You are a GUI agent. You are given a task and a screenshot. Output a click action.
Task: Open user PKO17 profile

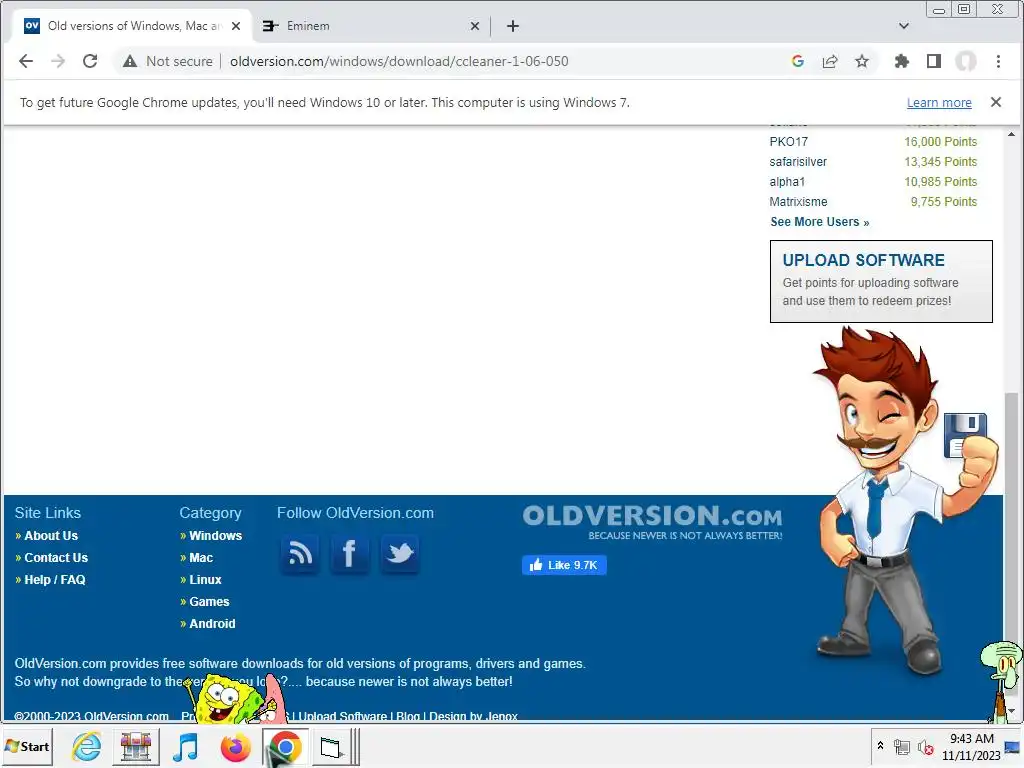click(788, 142)
